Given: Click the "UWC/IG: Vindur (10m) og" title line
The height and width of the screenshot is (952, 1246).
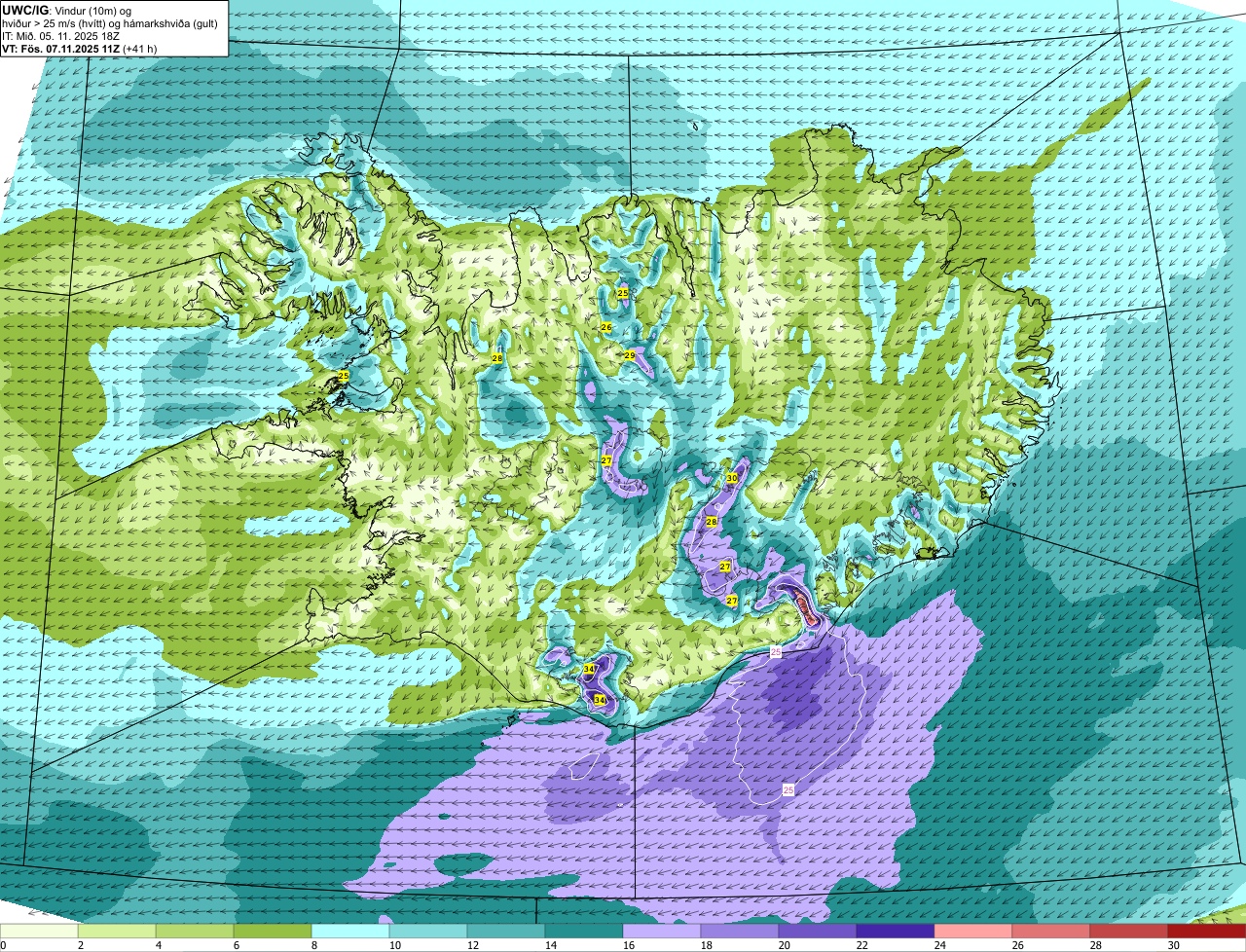Looking at the screenshot, I should tap(67, 10).
